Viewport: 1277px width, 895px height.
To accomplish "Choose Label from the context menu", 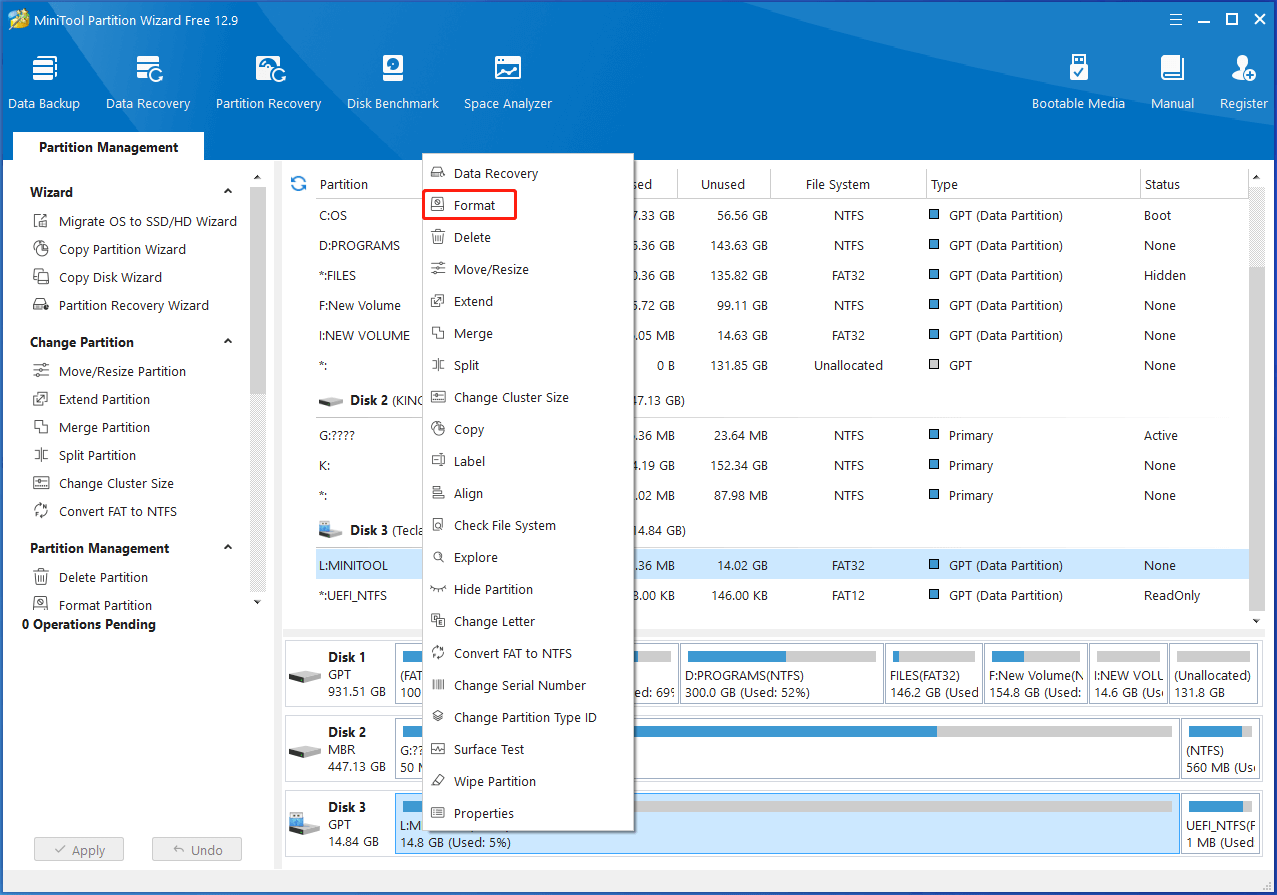I will (x=528, y=461).
